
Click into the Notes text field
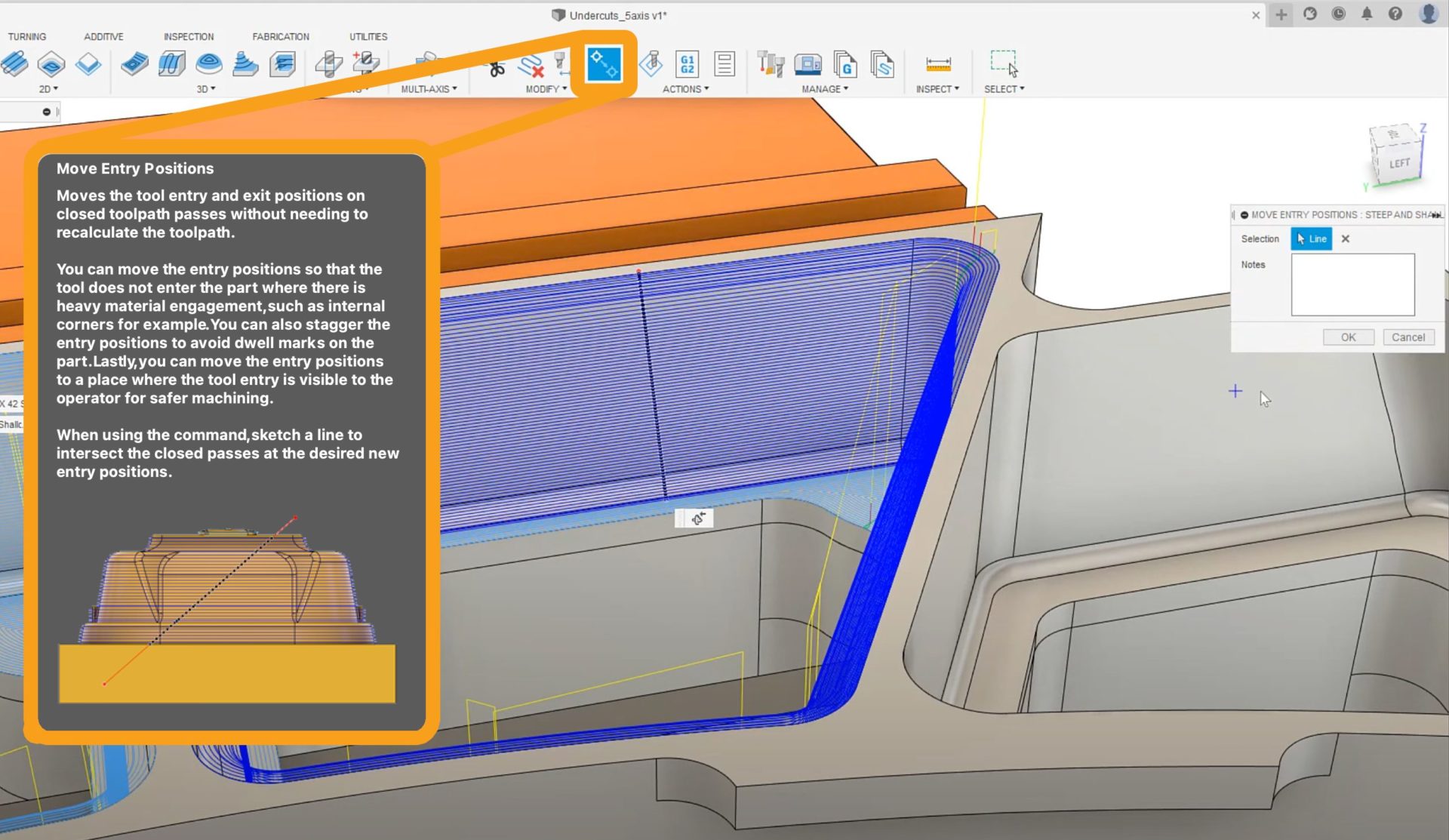(x=1352, y=285)
